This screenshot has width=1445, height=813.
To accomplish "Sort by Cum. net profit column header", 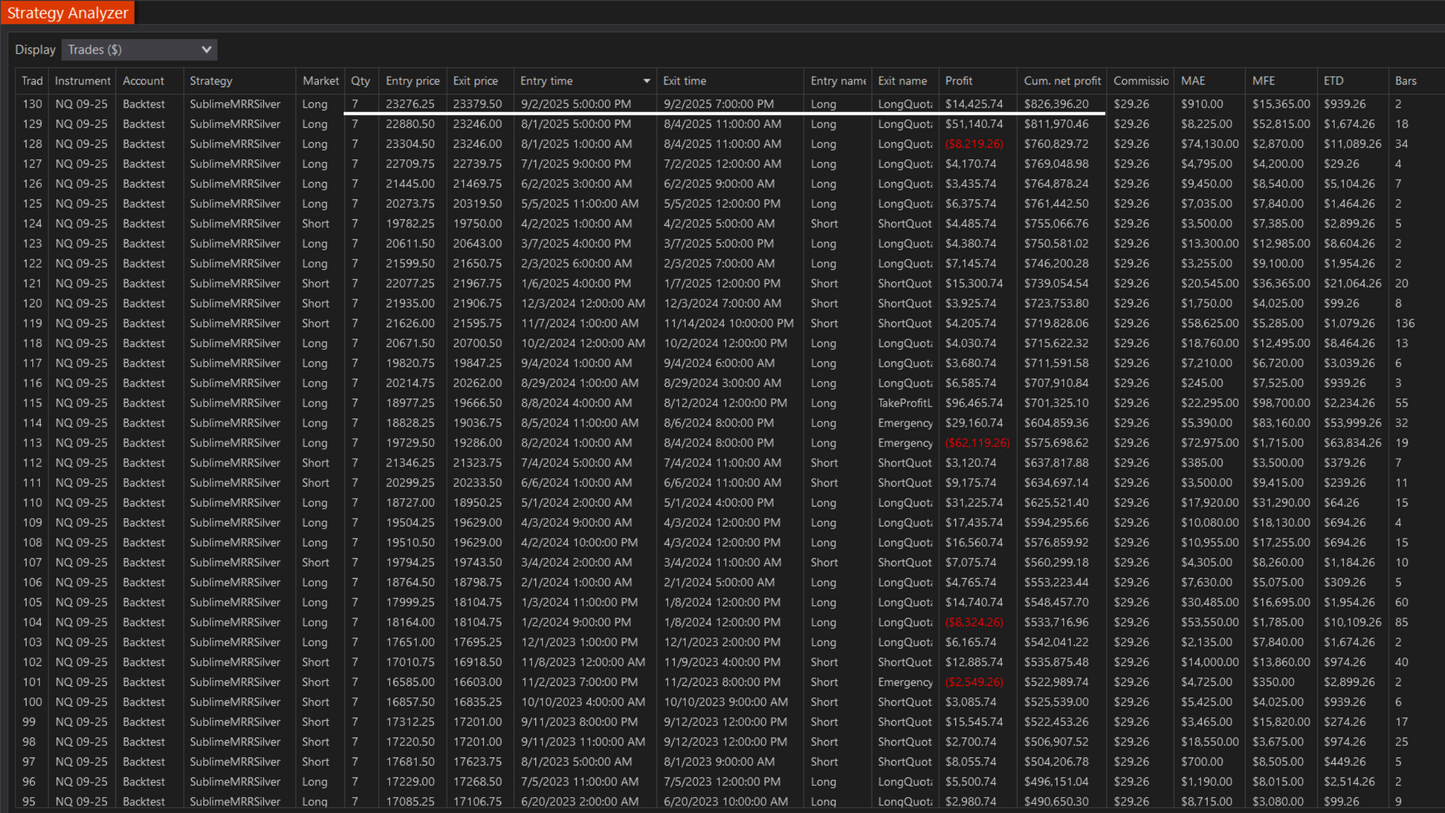I will coord(1061,81).
